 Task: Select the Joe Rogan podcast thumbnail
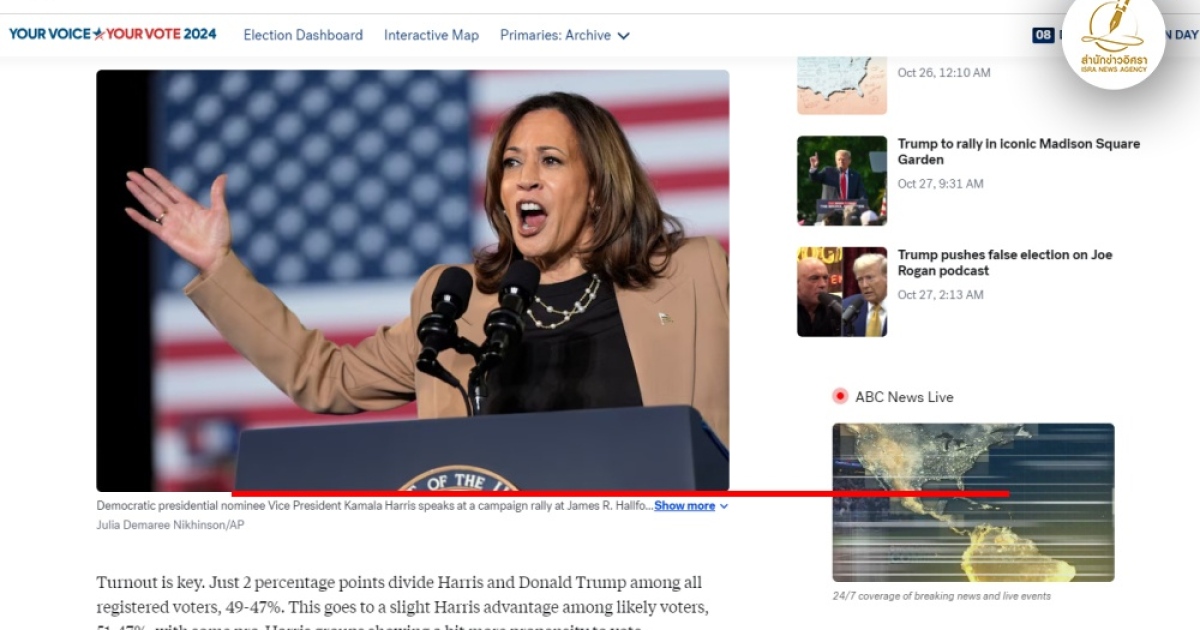pyautogui.click(x=841, y=291)
